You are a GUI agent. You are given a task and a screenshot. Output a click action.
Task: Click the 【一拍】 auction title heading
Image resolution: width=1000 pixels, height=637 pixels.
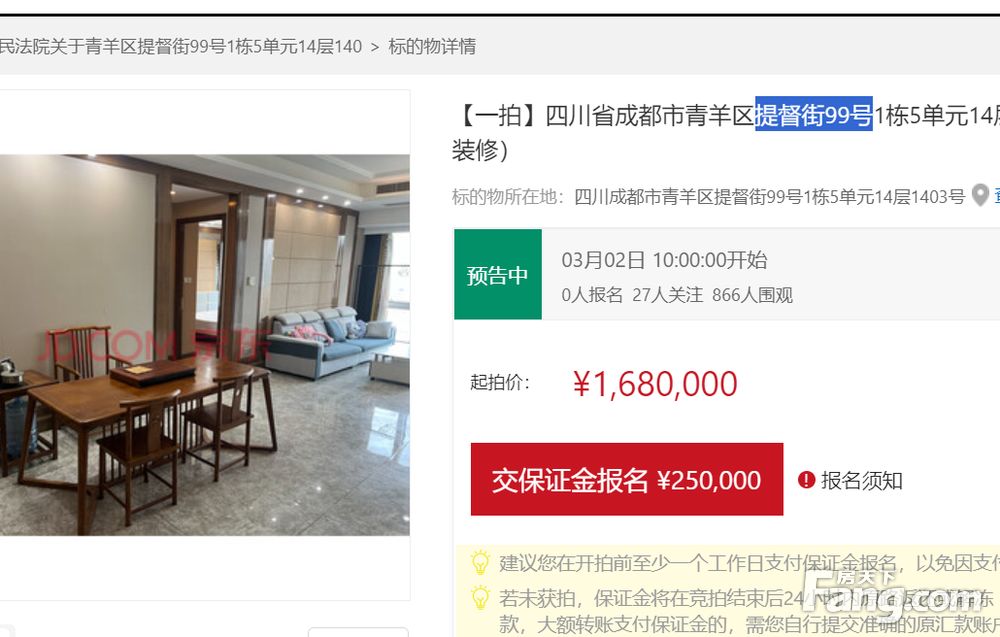[x=725, y=133]
